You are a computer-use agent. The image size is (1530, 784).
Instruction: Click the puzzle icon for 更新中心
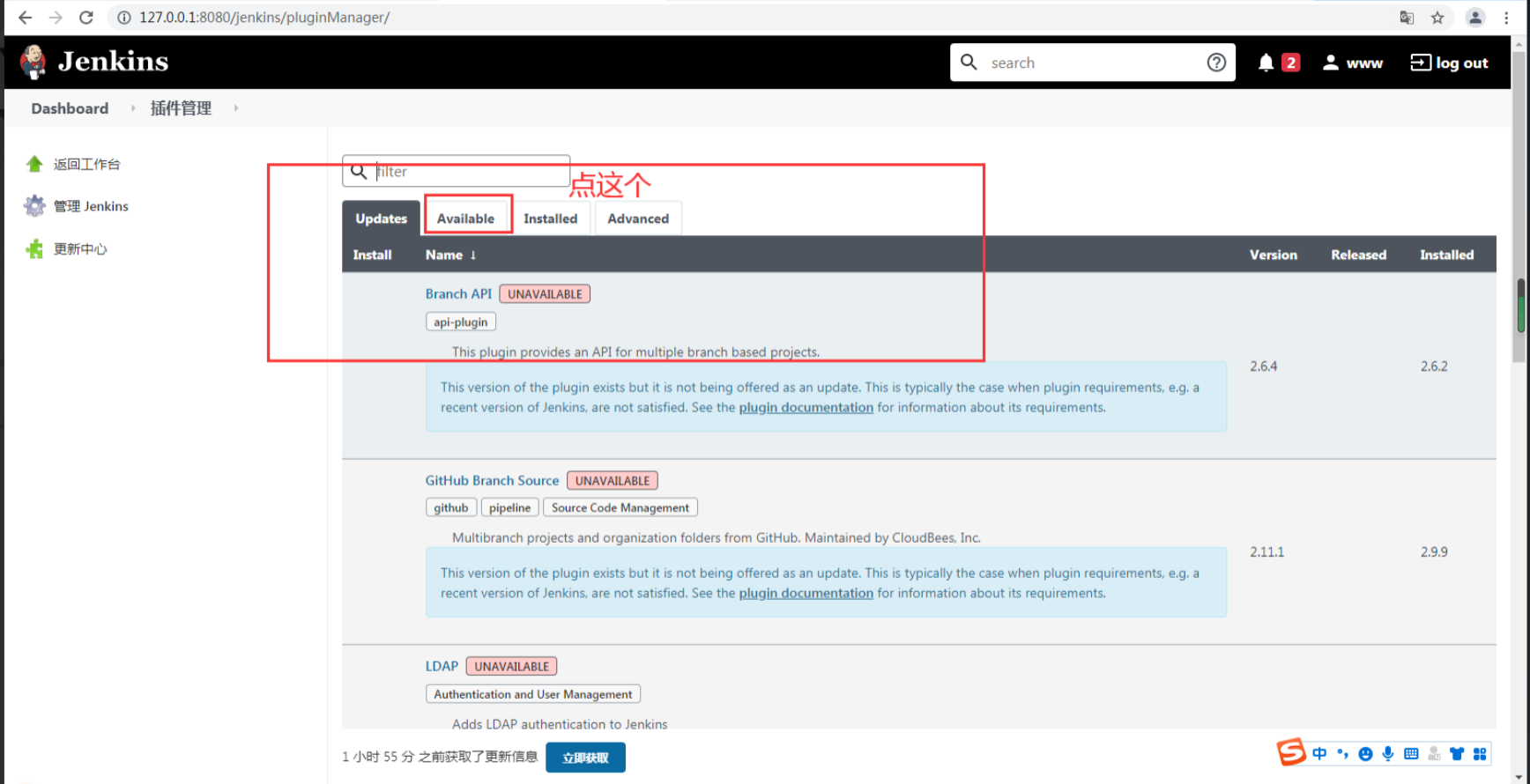(34, 249)
